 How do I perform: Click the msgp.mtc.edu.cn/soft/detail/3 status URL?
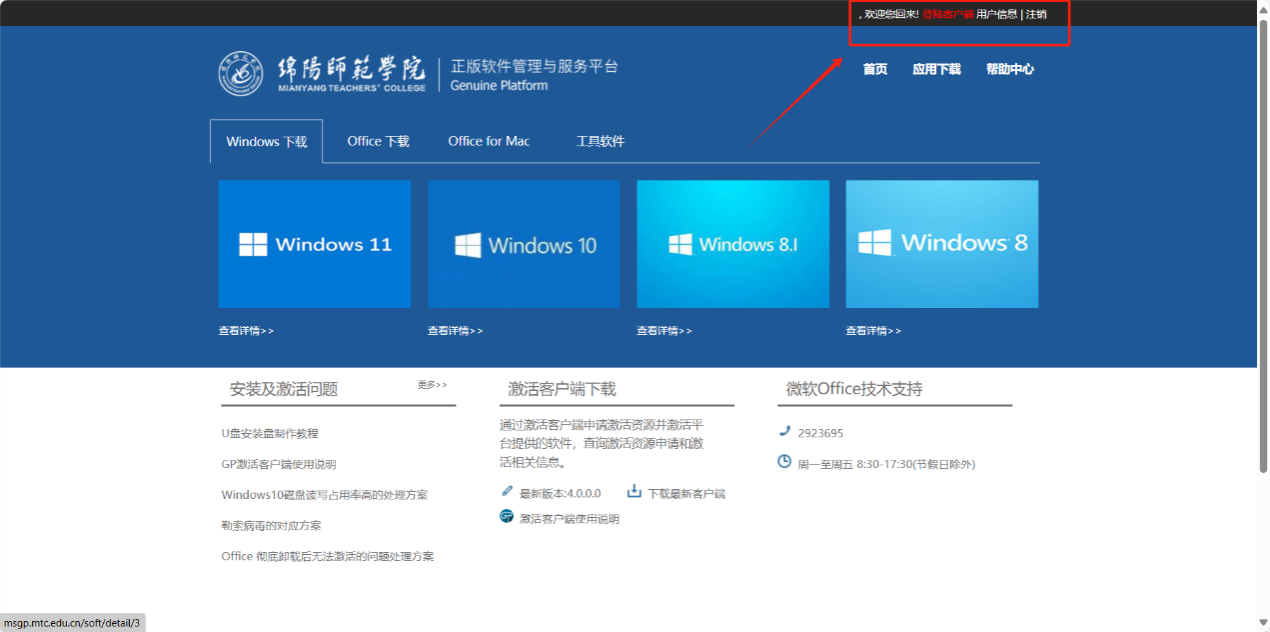pyautogui.click(x=72, y=623)
